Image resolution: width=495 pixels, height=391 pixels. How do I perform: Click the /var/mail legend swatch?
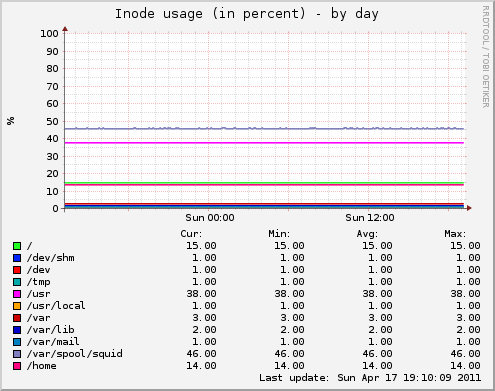click(17, 342)
